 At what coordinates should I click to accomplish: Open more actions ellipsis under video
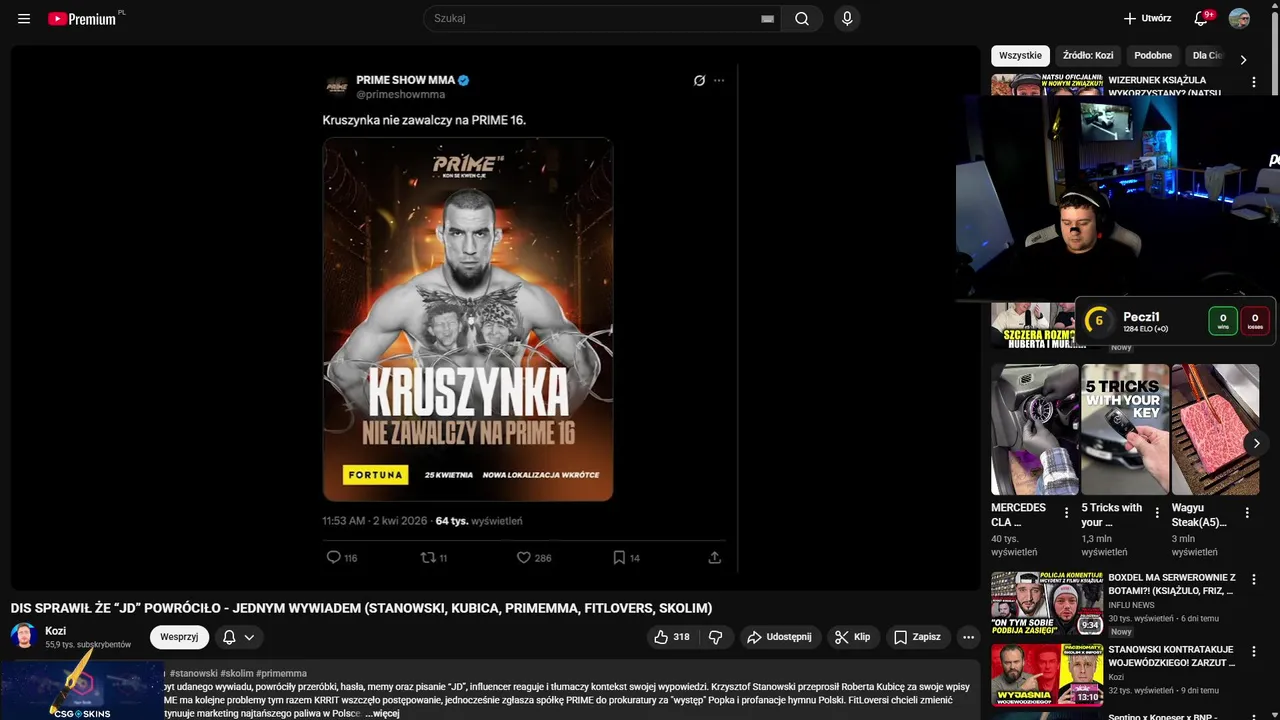(968, 637)
